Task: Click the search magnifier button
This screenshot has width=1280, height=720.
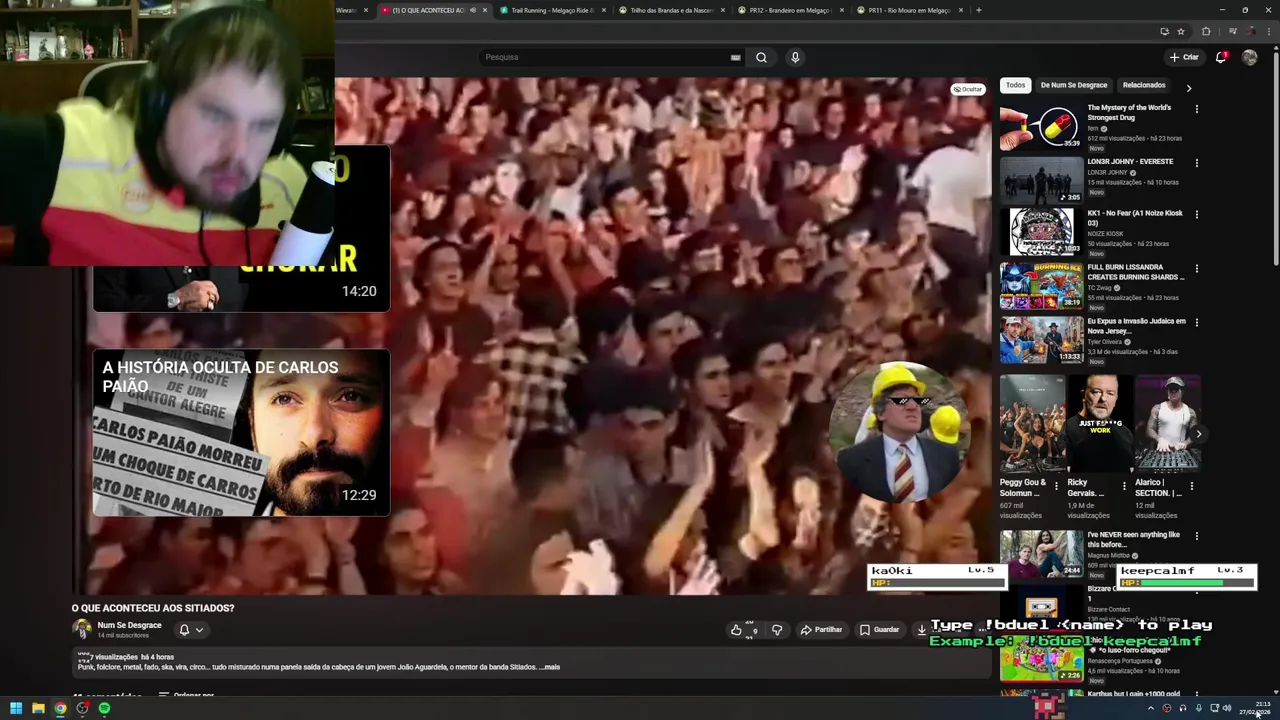Action: 761,57
